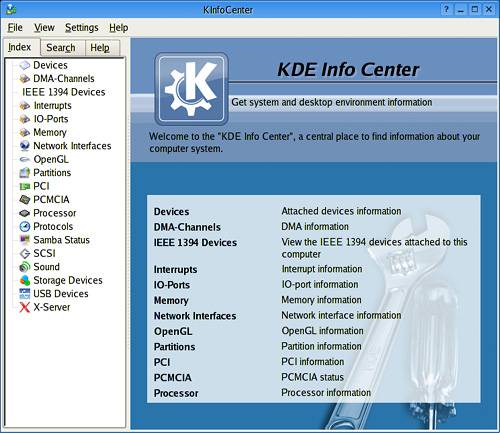This screenshot has height=433, width=500.
Task: Open the View menu
Action: pyautogui.click(x=44, y=28)
